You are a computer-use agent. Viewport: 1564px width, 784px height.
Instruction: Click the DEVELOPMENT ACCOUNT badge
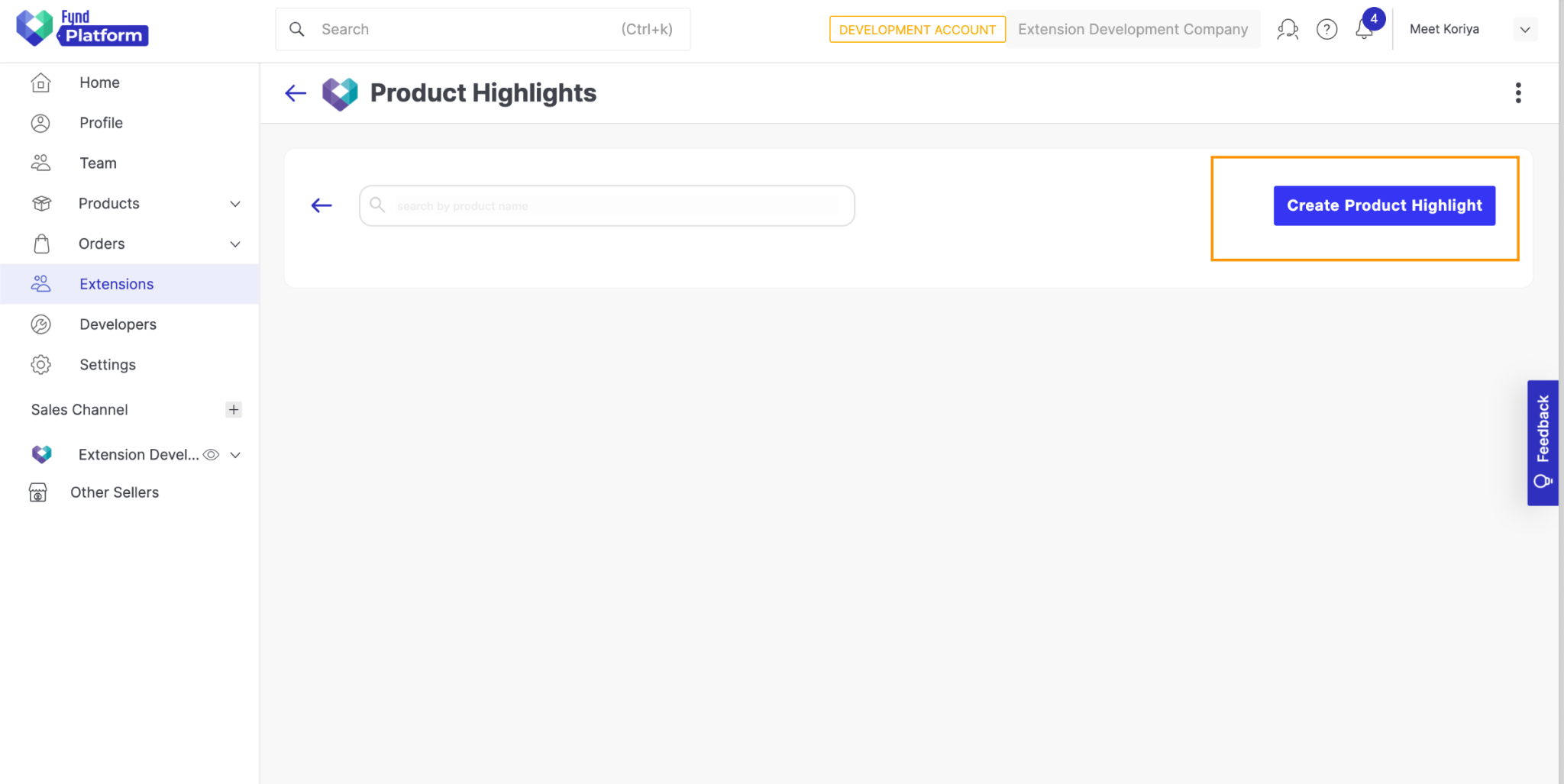tap(917, 29)
